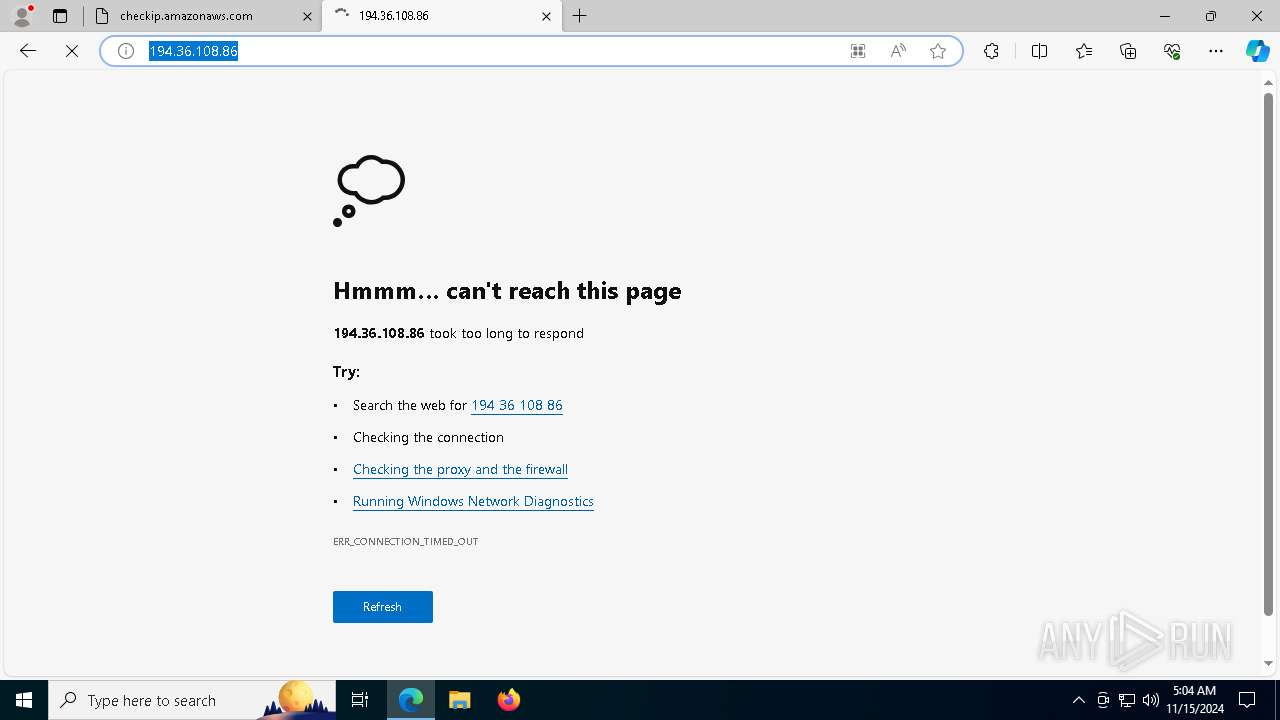The width and height of the screenshot is (1280, 720).
Task: Add this page to favorites
Action: (x=938, y=51)
